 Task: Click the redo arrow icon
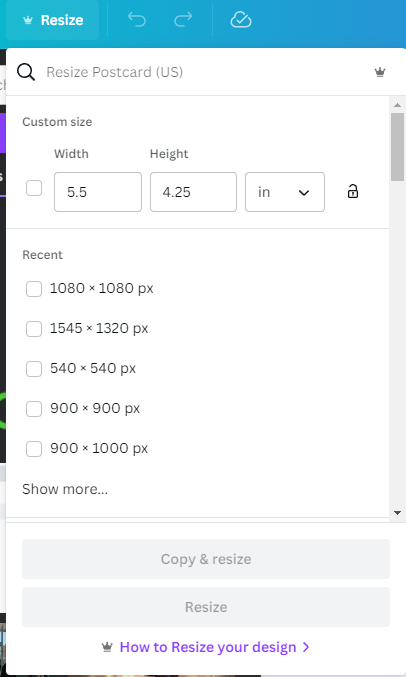[x=183, y=20]
